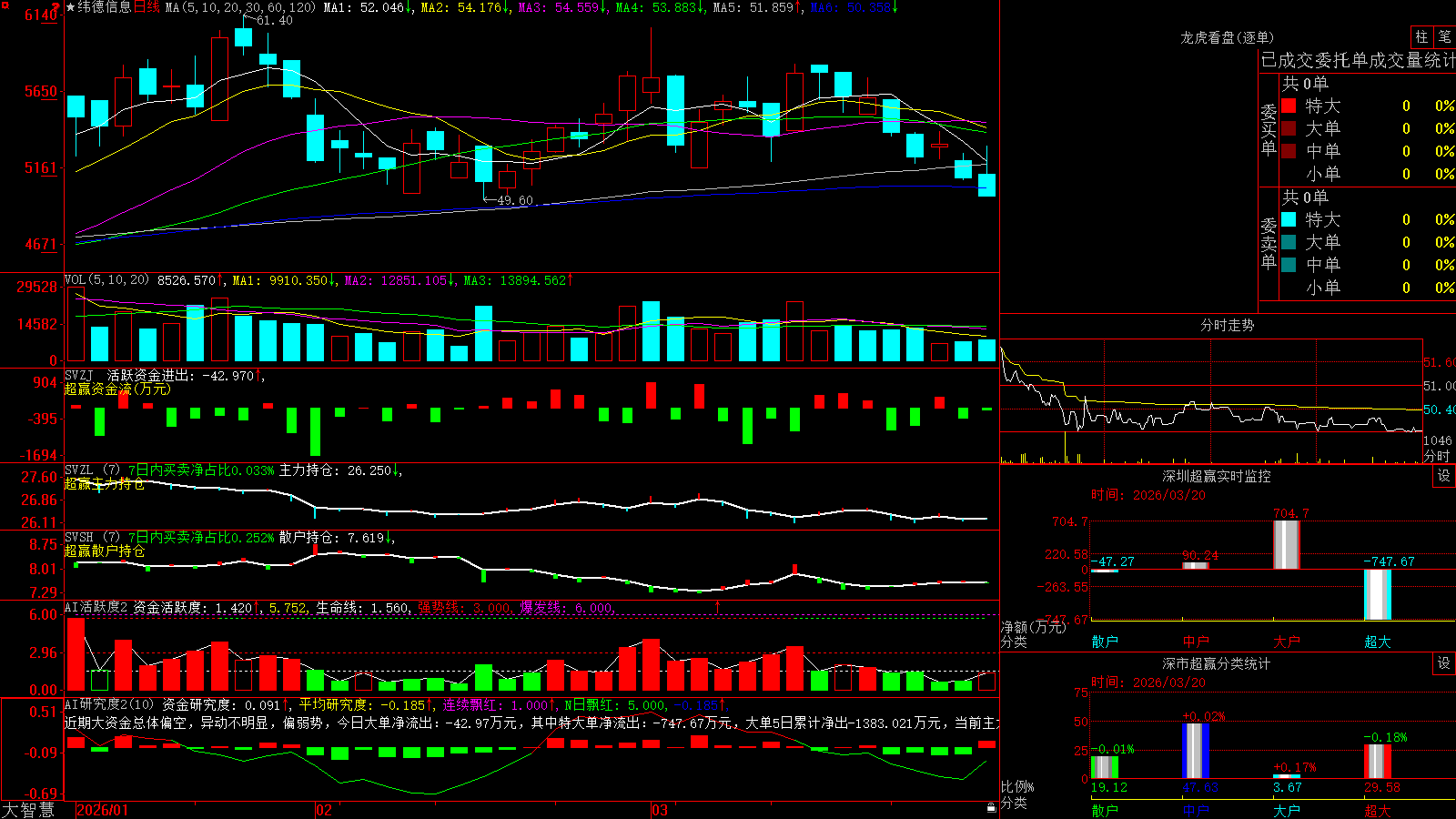
Task: Click the 日线 period label
Action: coord(147,7)
